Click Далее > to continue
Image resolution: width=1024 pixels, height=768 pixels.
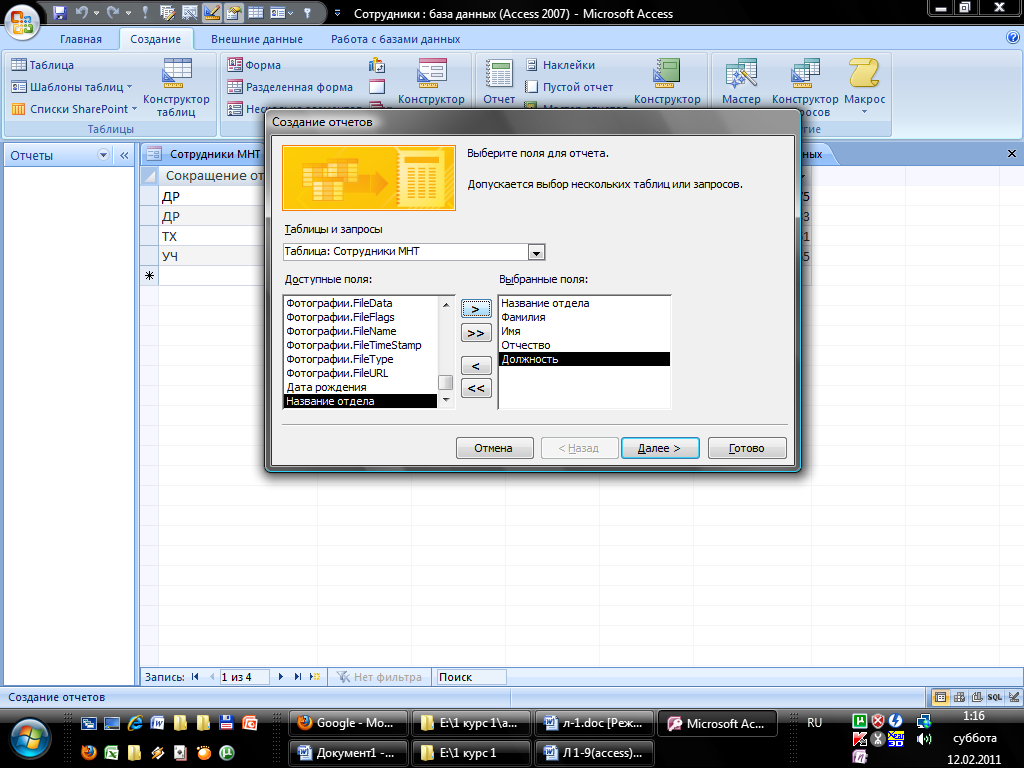point(660,448)
